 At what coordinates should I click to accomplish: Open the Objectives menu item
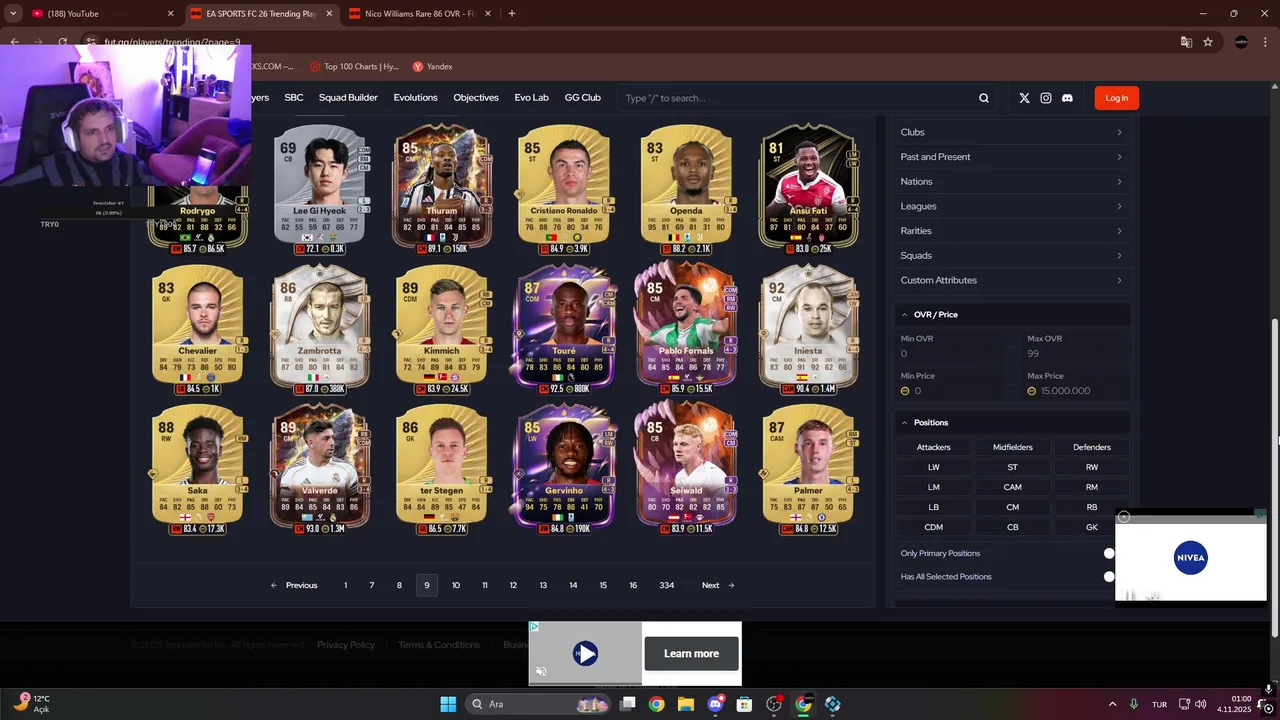point(476,98)
